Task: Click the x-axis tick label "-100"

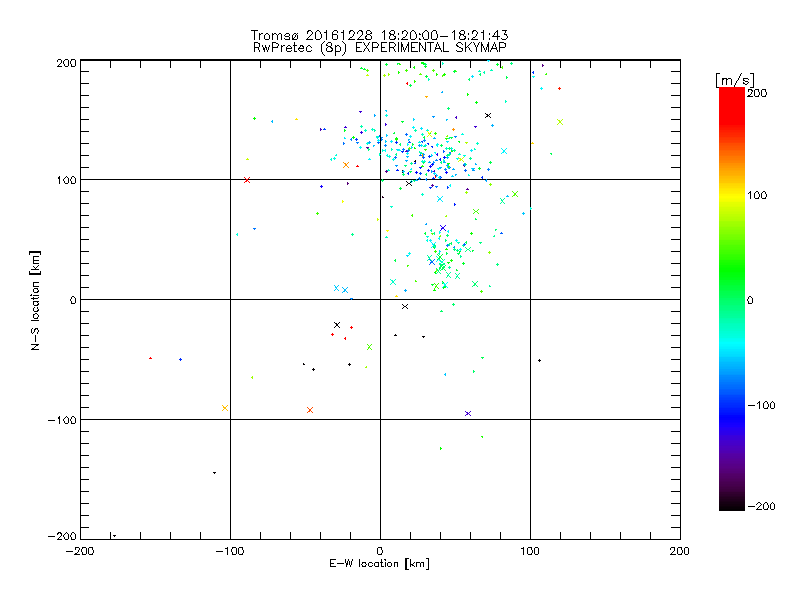Action: click(x=230, y=551)
